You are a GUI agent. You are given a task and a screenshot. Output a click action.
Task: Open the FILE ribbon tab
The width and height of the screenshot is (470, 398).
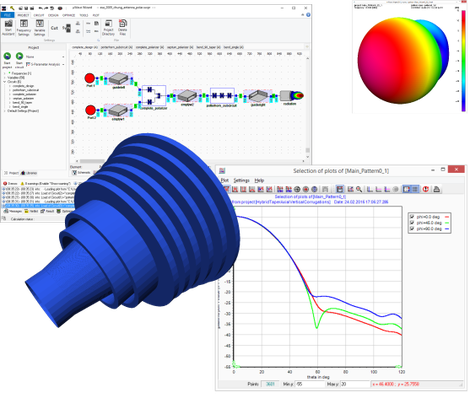coord(7,15)
